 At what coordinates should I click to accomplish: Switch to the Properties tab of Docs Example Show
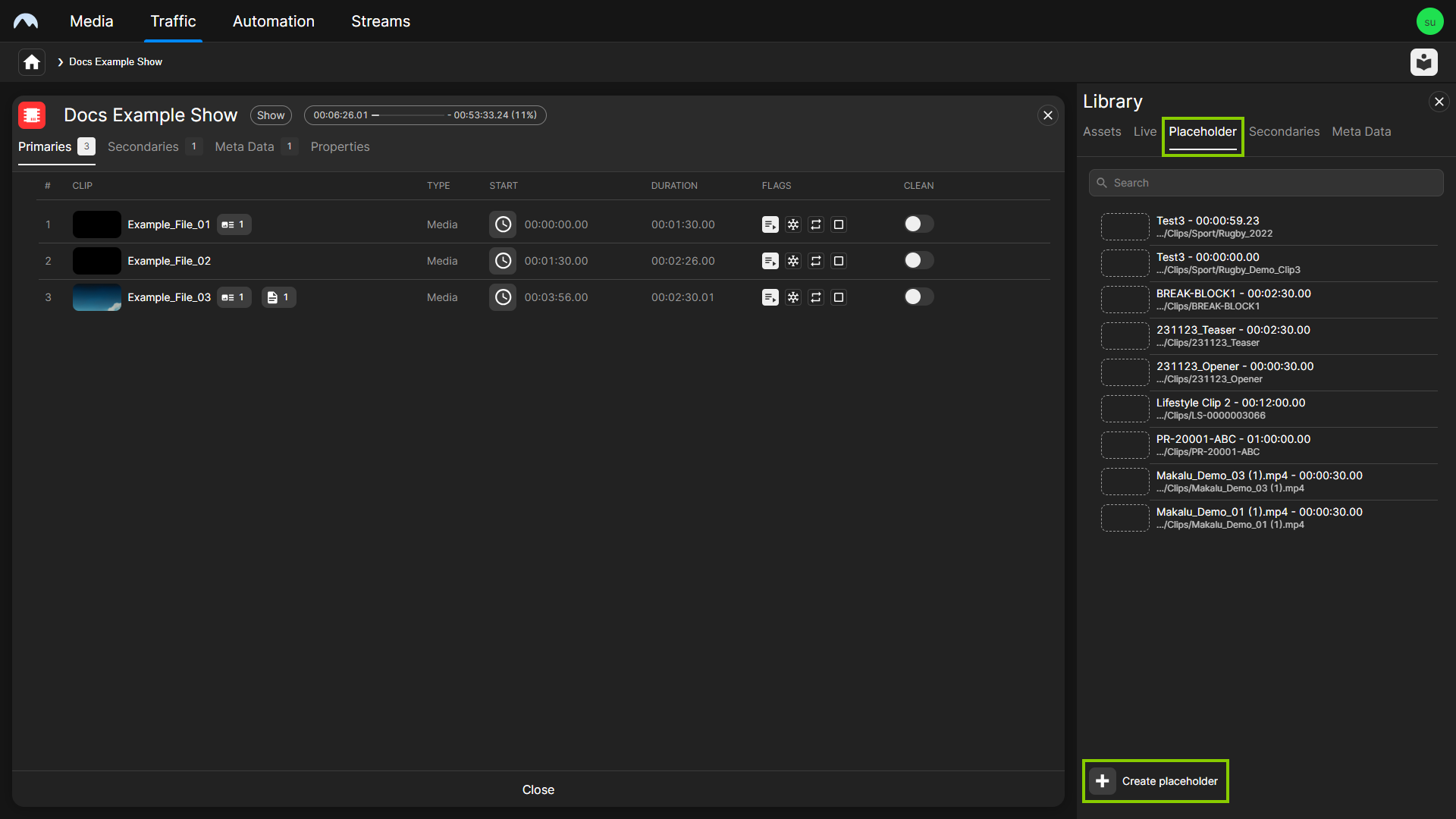tap(340, 146)
